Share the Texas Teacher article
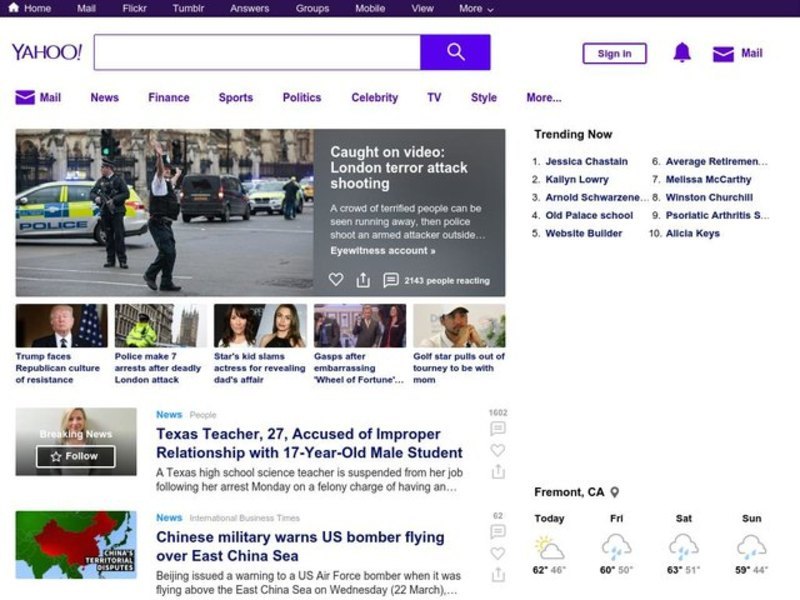800x600 pixels. [x=497, y=471]
